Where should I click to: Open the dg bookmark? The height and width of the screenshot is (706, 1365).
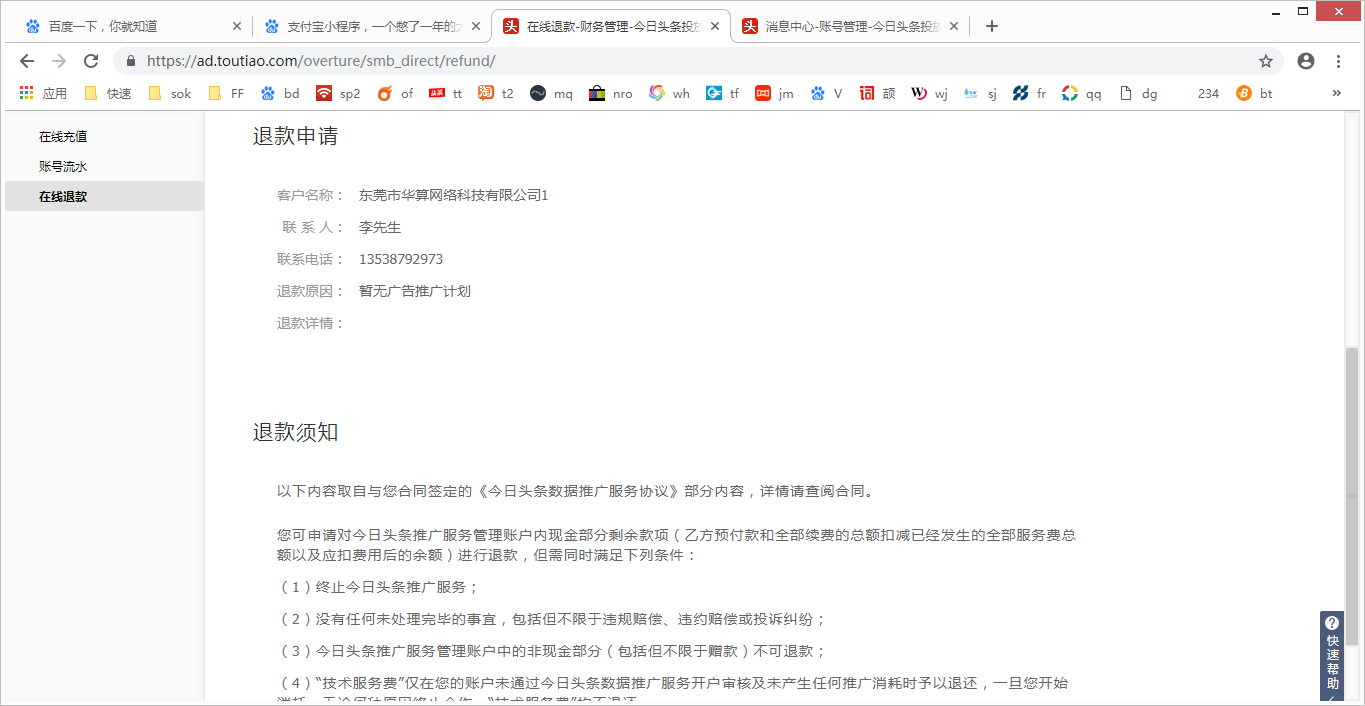[x=1138, y=93]
